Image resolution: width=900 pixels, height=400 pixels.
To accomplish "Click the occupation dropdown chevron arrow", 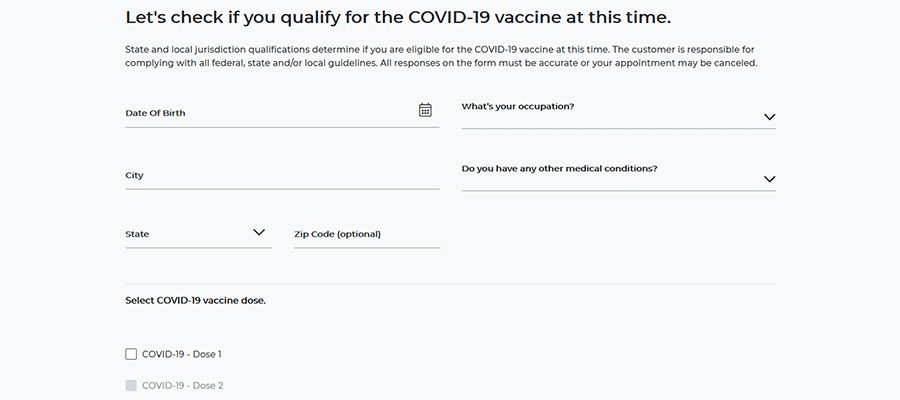I will pos(769,117).
